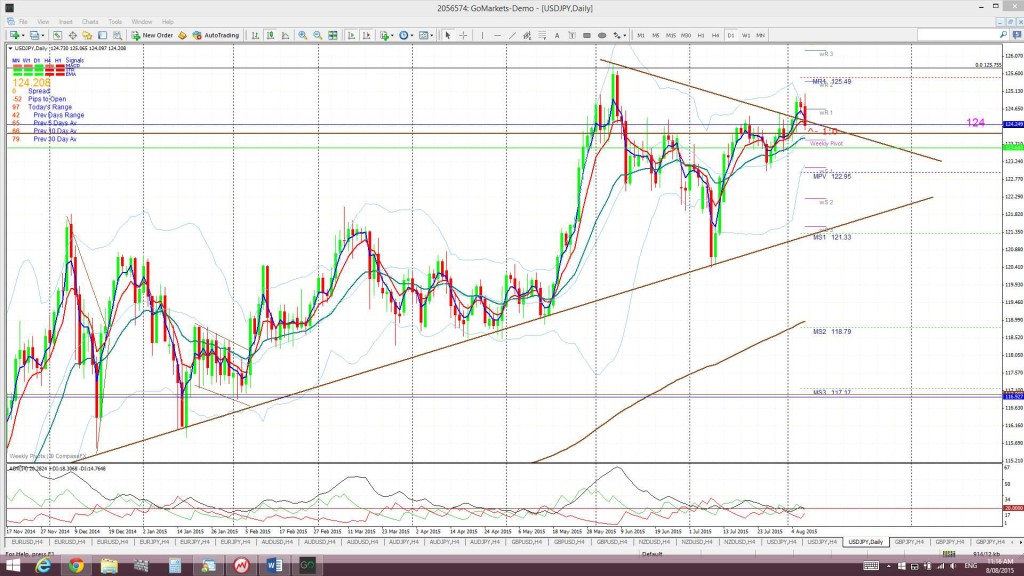1024x576 pixels.
Task: Open the Indicators list icon
Action: tap(385, 35)
